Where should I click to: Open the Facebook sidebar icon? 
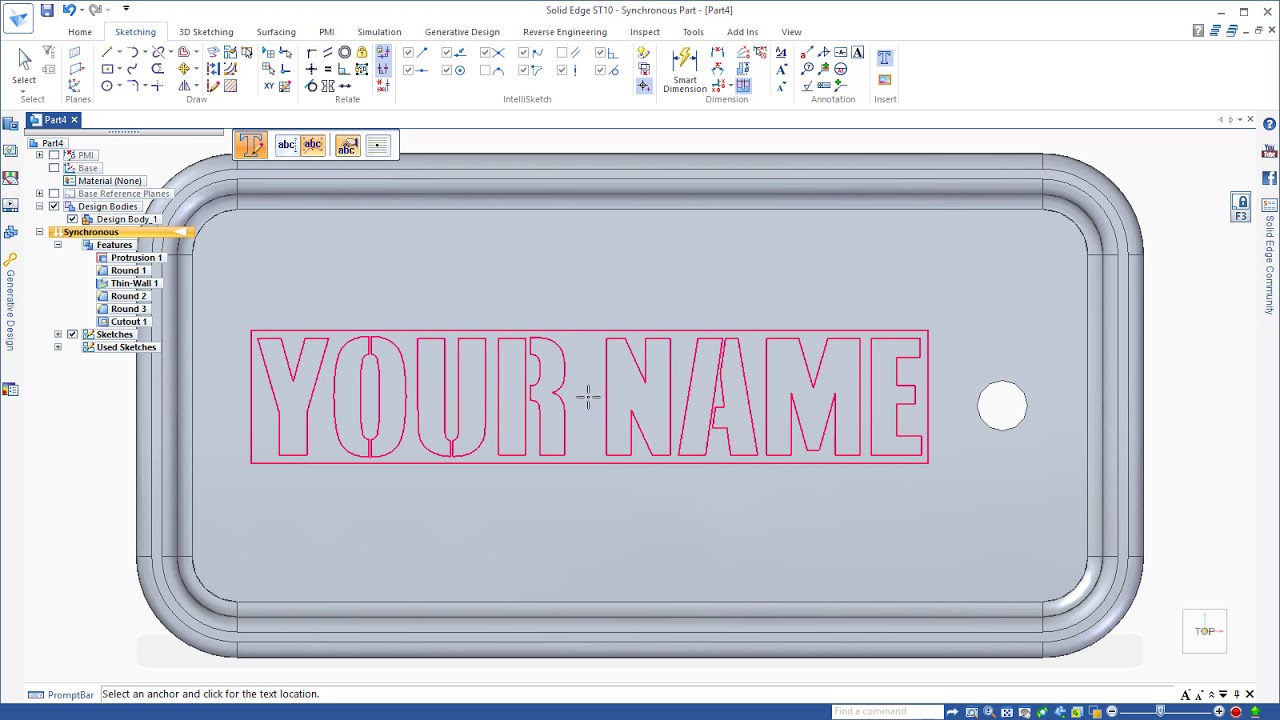1270,178
